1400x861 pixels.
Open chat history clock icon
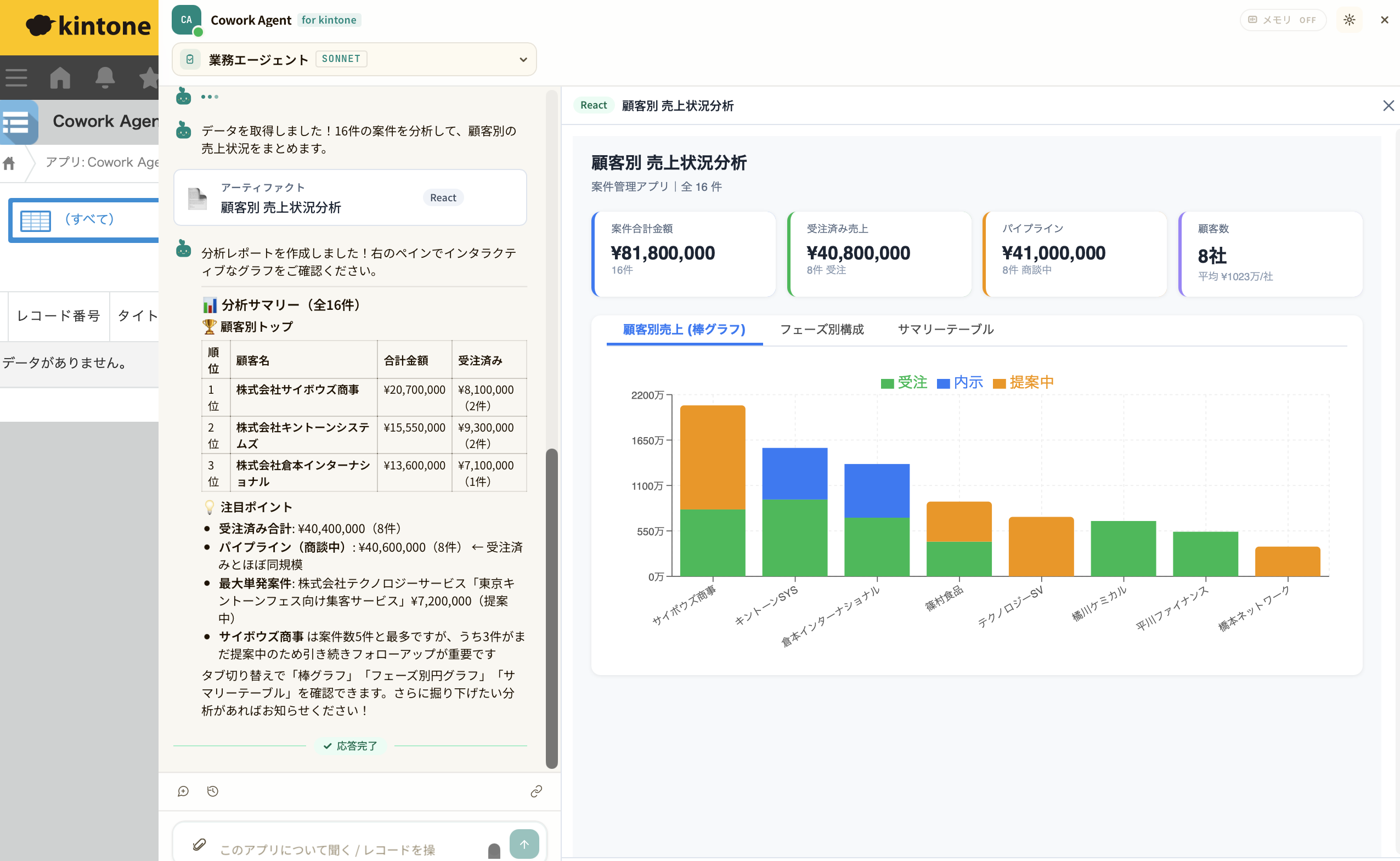coord(212,791)
